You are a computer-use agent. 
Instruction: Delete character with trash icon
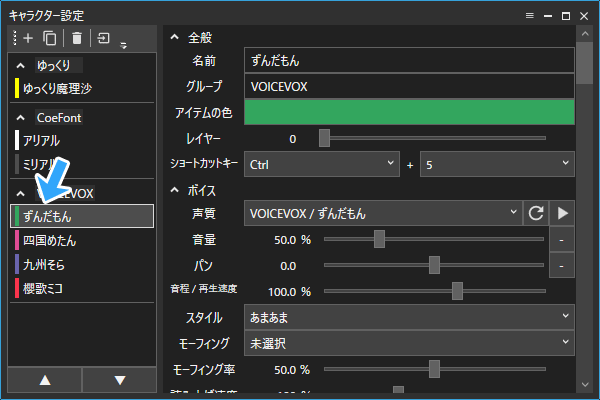(77, 38)
